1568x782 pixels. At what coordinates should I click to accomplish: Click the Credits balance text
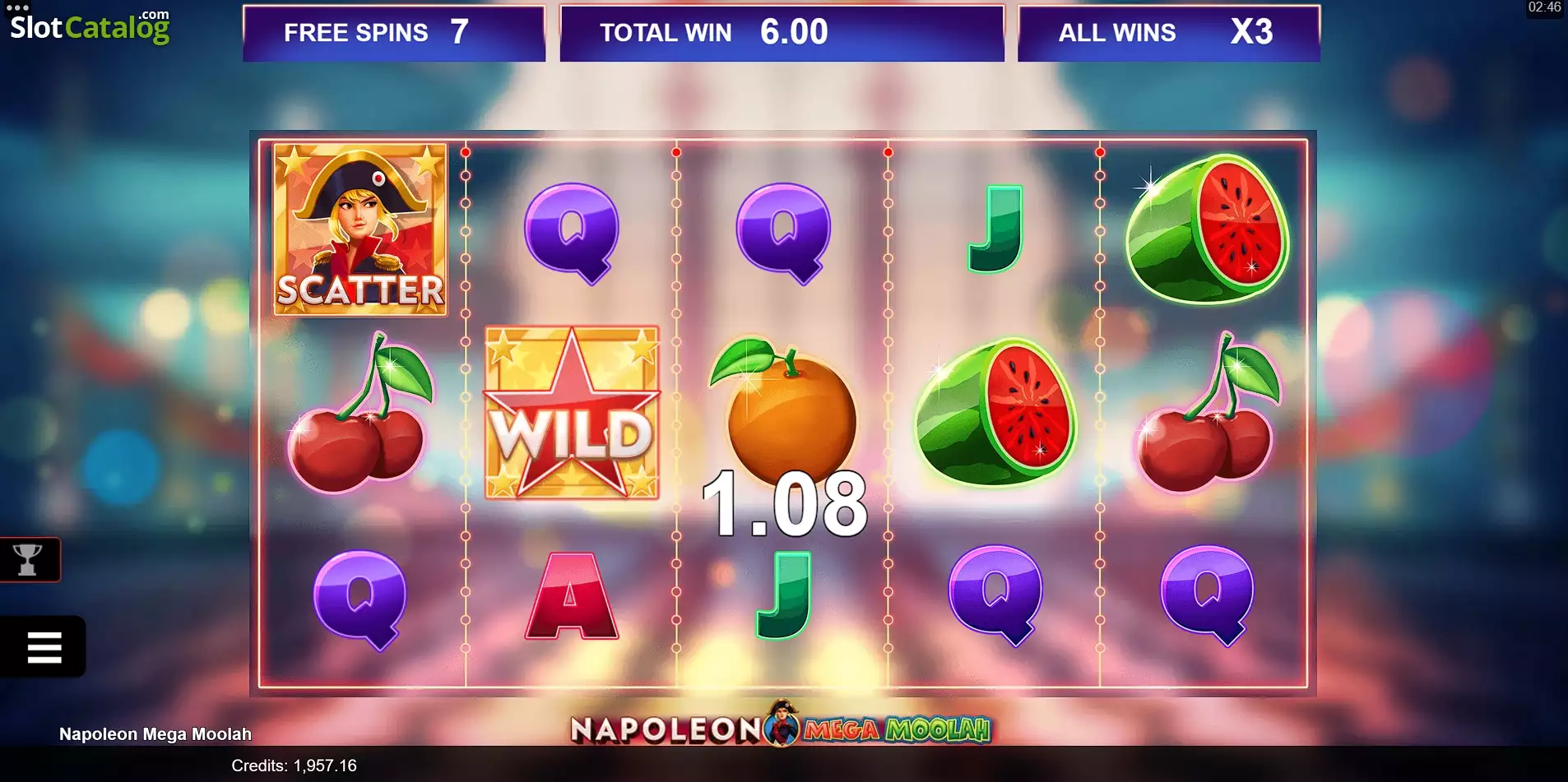(294, 766)
